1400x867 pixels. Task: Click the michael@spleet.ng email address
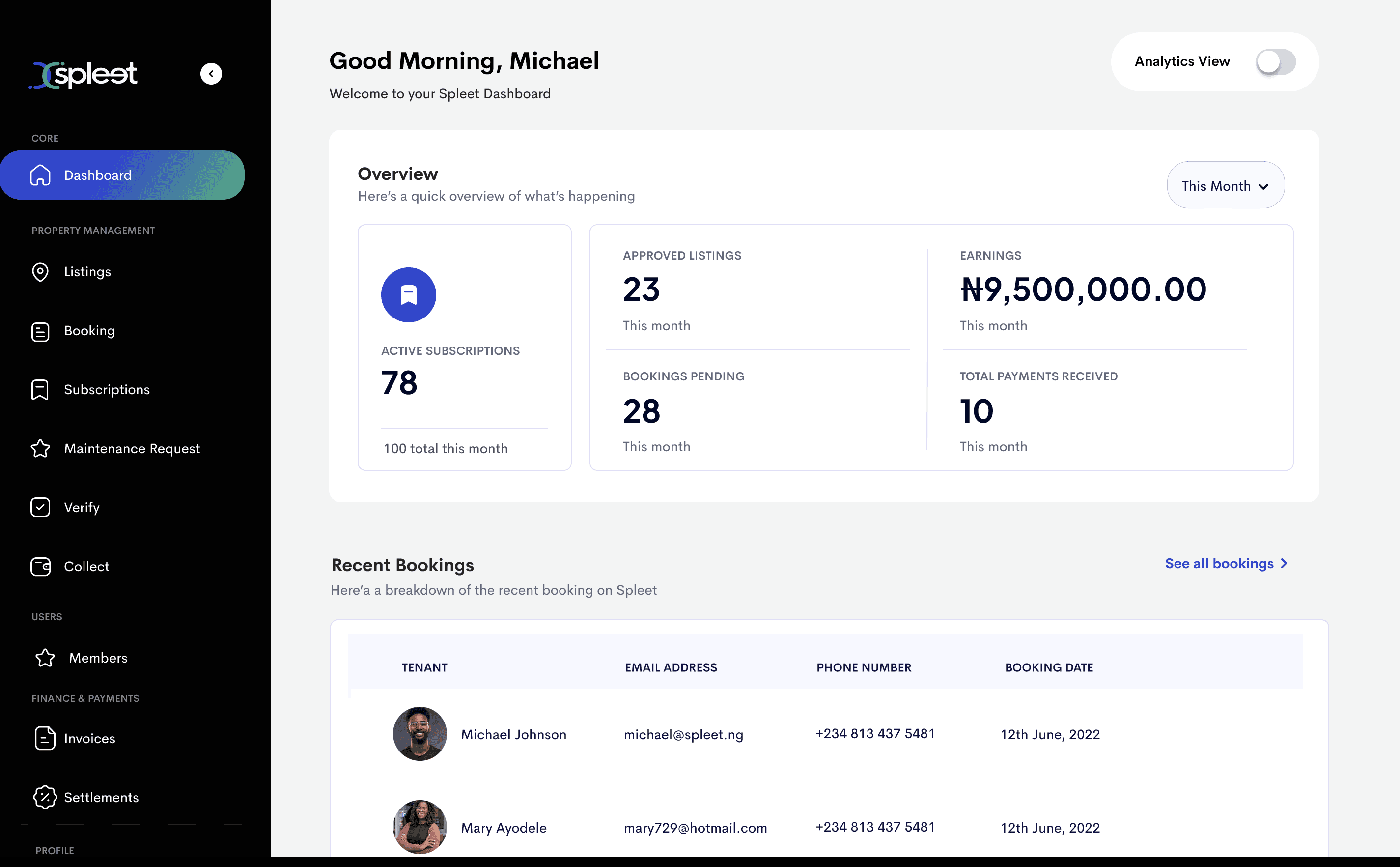683,734
